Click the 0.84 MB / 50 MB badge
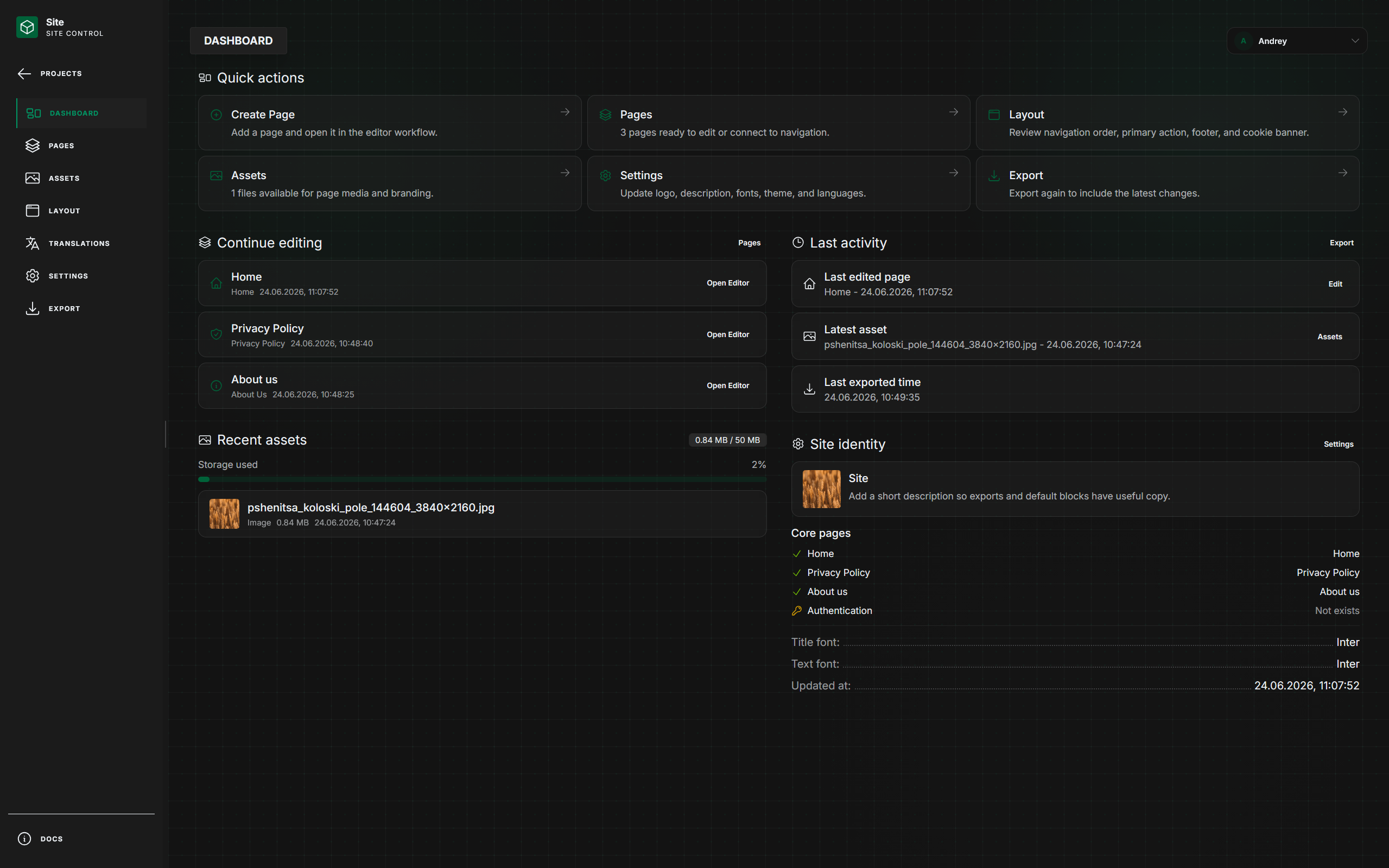 (727, 440)
